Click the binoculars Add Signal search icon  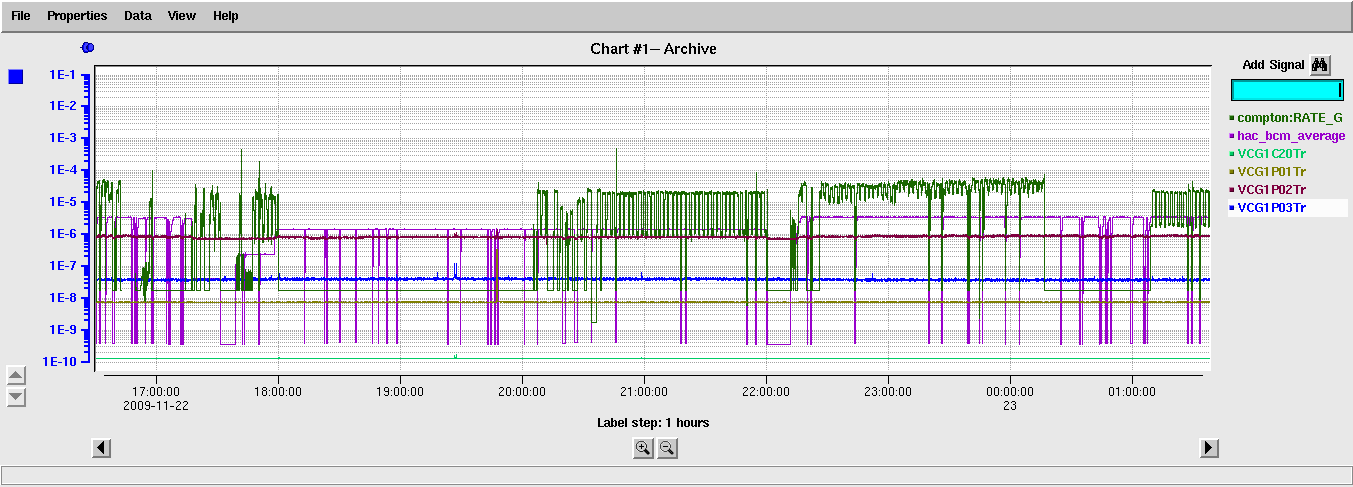tap(1320, 64)
